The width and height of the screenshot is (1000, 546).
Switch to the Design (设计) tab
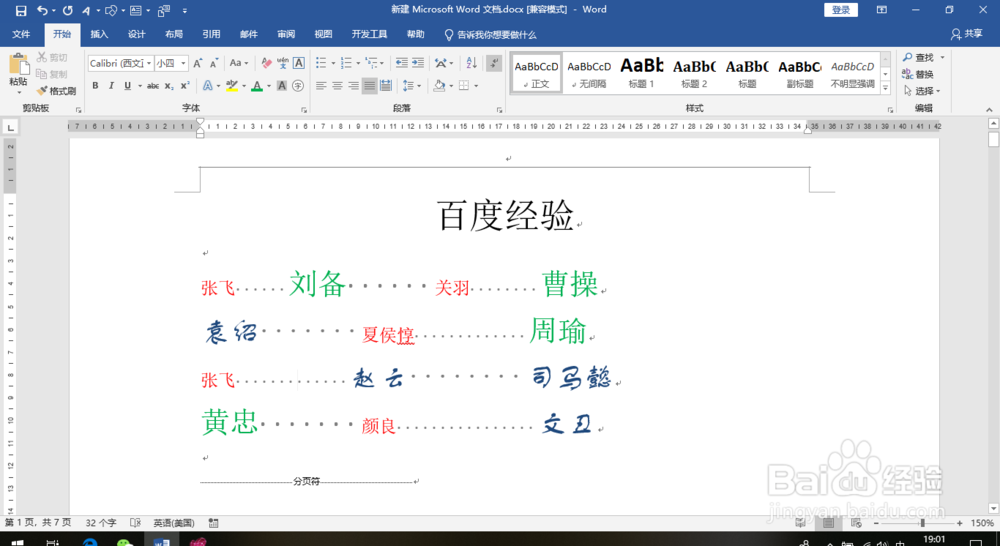pyautogui.click(x=136, y=34)
